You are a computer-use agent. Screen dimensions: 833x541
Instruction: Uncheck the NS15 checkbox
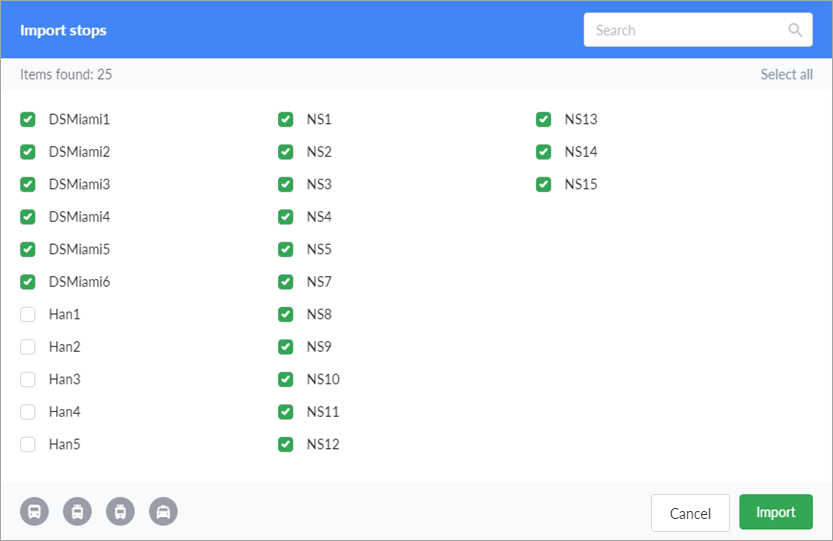click(543, 185)
